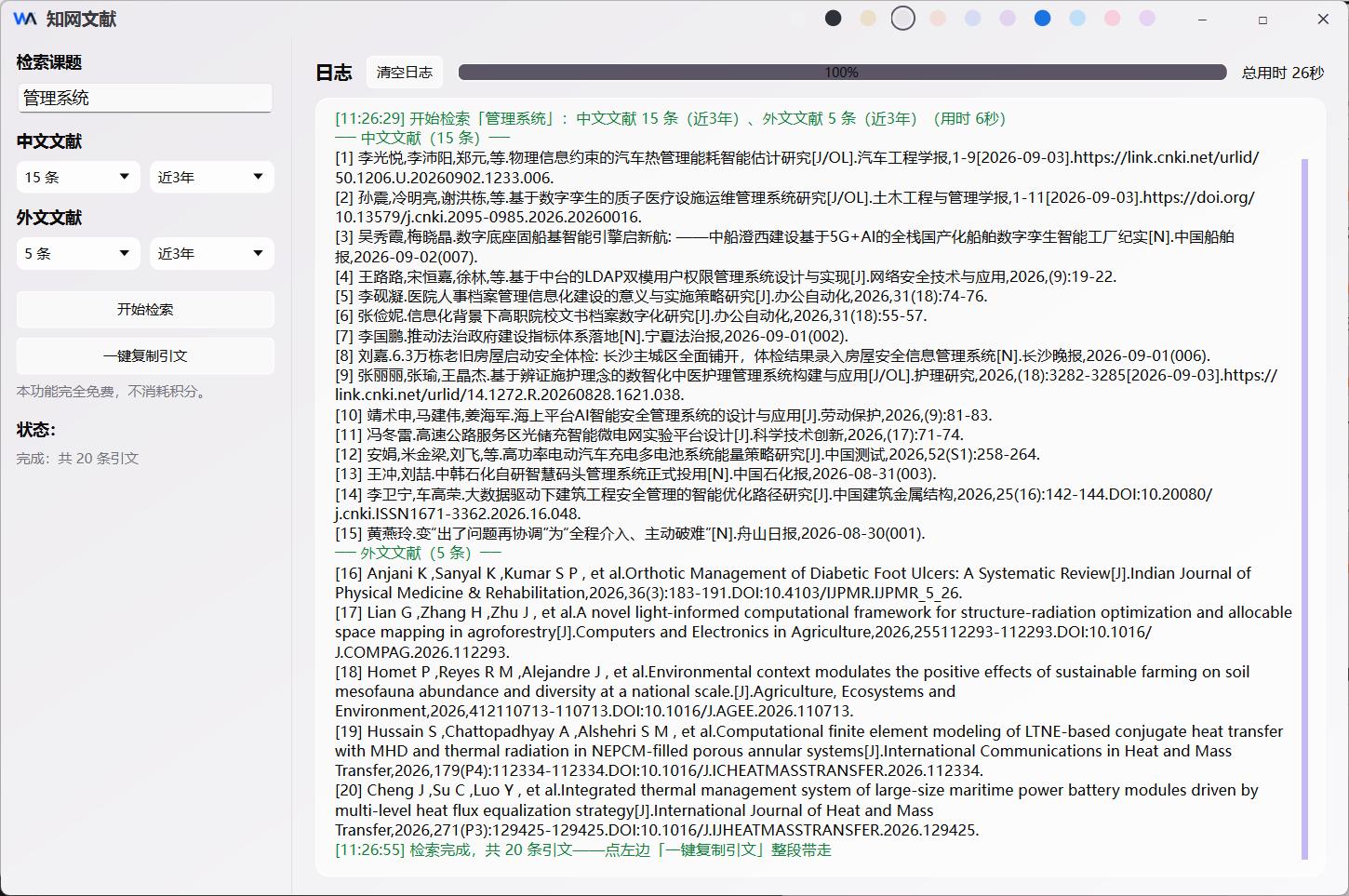
Task: Click citation [9] 张丽丽 数智化中医护理
Action: pyautogui.click(x=806, y=385)
